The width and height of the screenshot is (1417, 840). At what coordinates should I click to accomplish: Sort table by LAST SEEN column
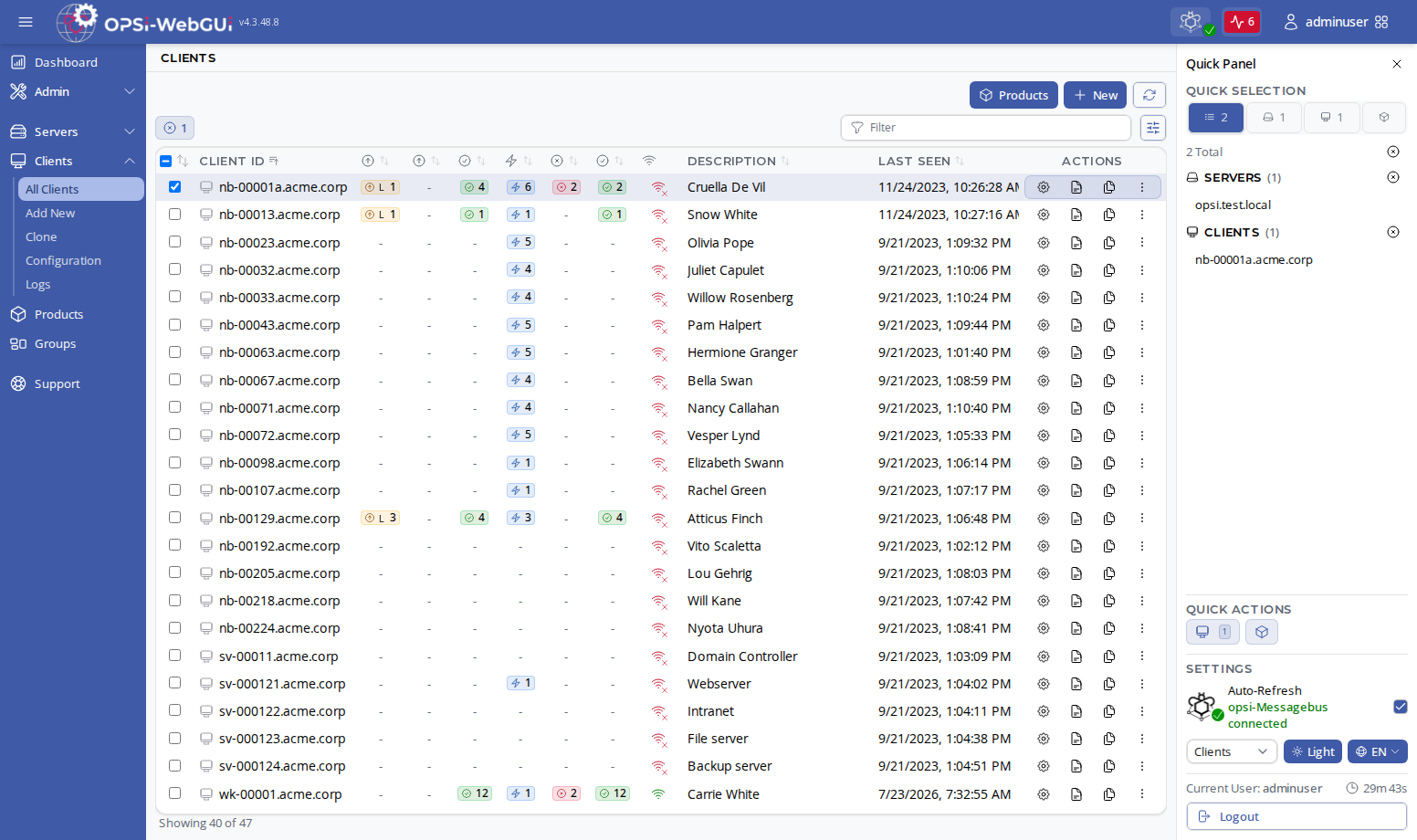[920, 161]
